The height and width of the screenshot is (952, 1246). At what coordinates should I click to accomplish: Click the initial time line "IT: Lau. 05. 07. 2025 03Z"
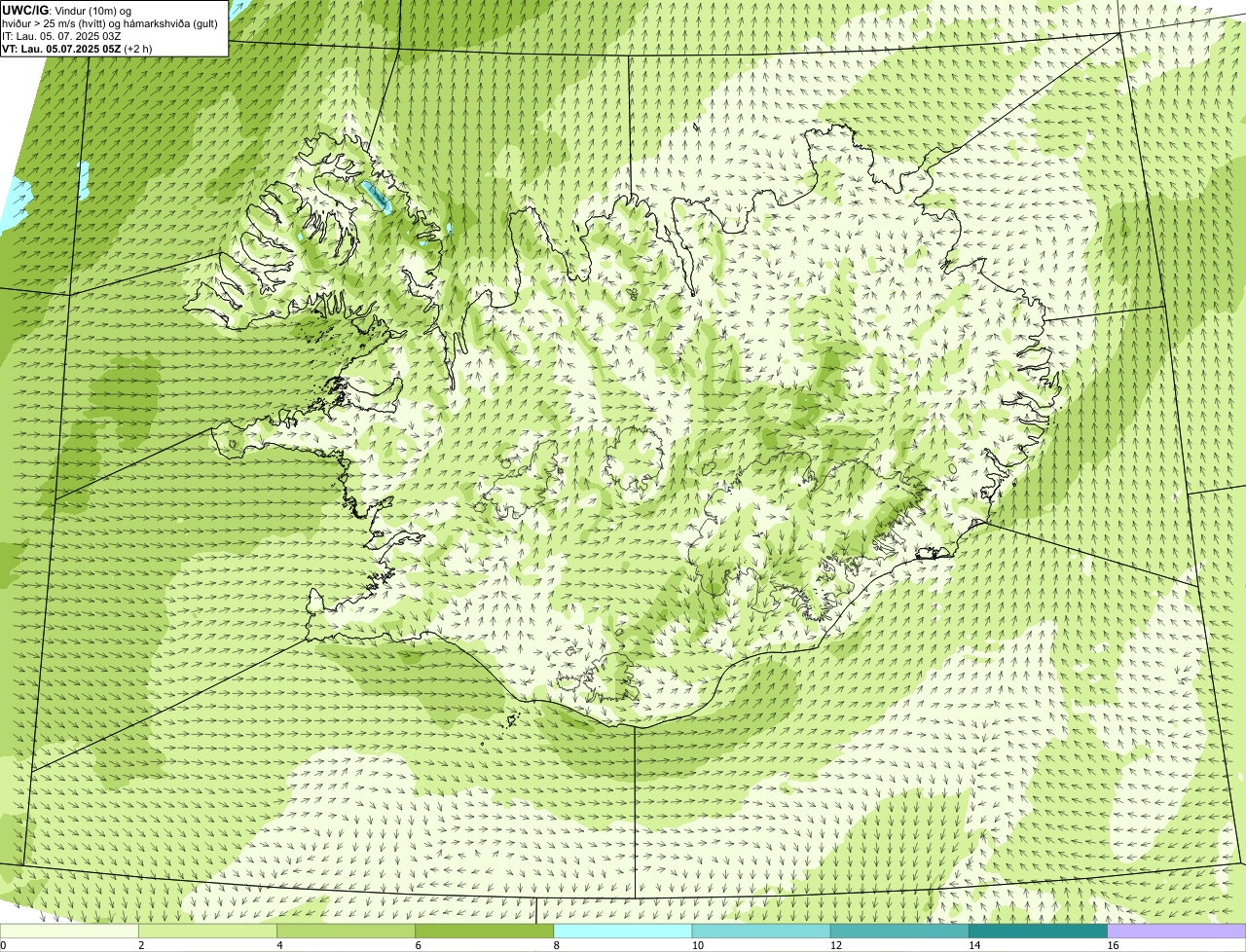62,36
